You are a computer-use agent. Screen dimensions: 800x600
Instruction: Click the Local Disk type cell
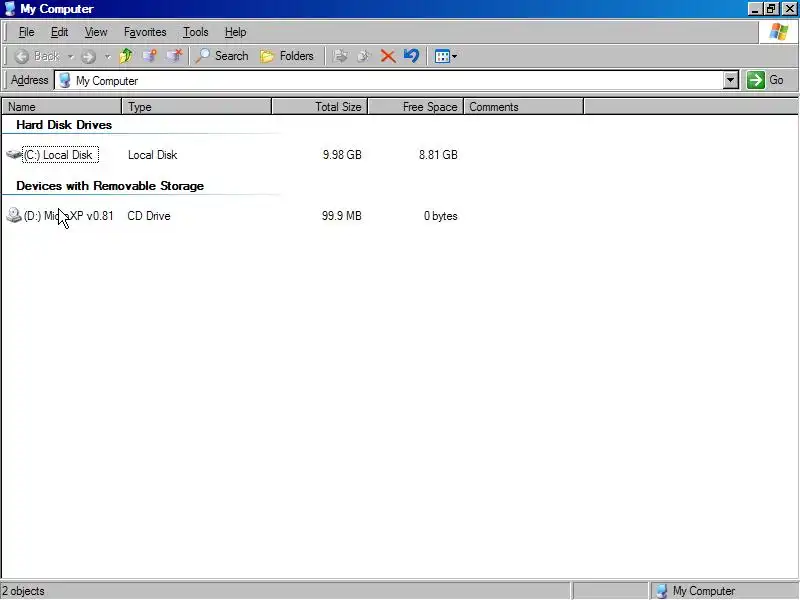[x=153, y=155]
